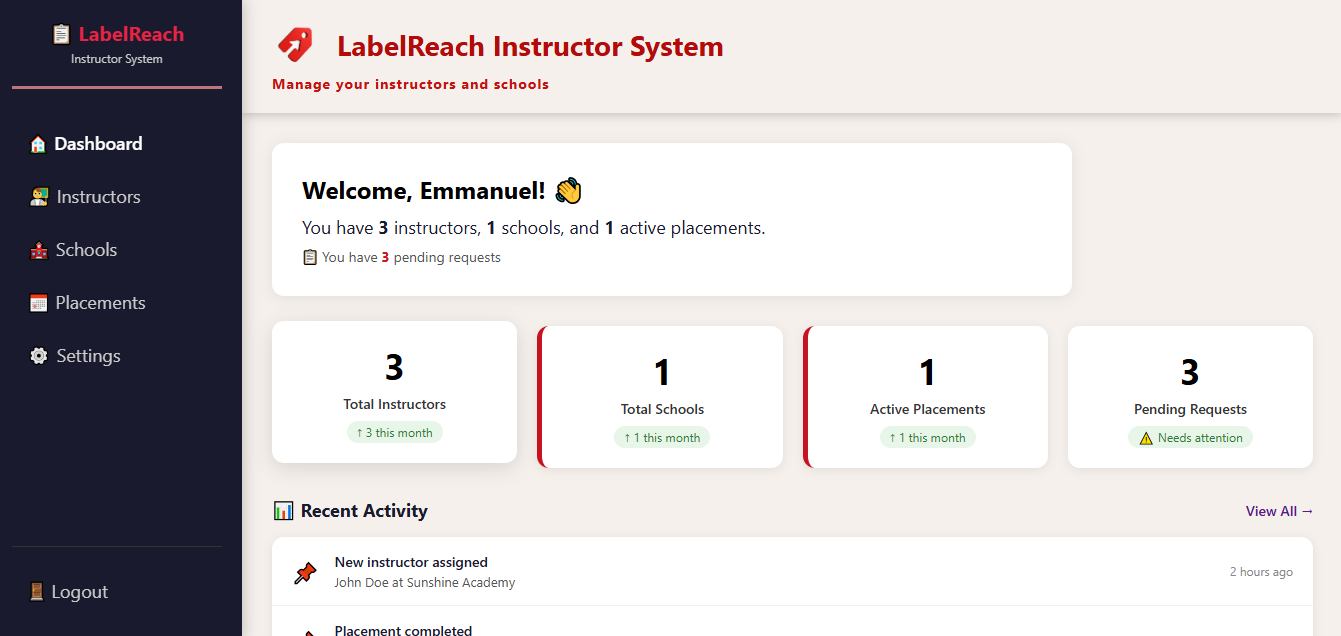1341x636 pixels.
Task: Open the Pending Requests stat card
Action: [x=1190, y=397]
